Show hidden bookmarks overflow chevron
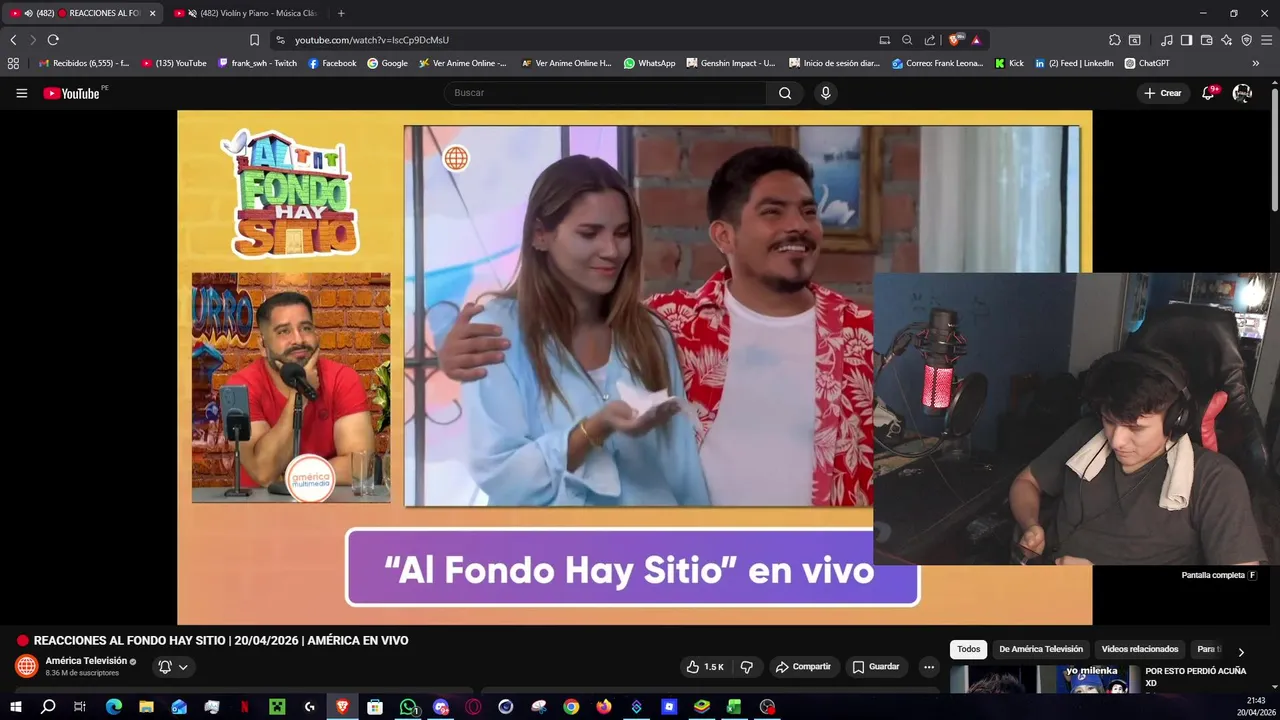Screen dimensions: 1280x720 coord(1256,63)
